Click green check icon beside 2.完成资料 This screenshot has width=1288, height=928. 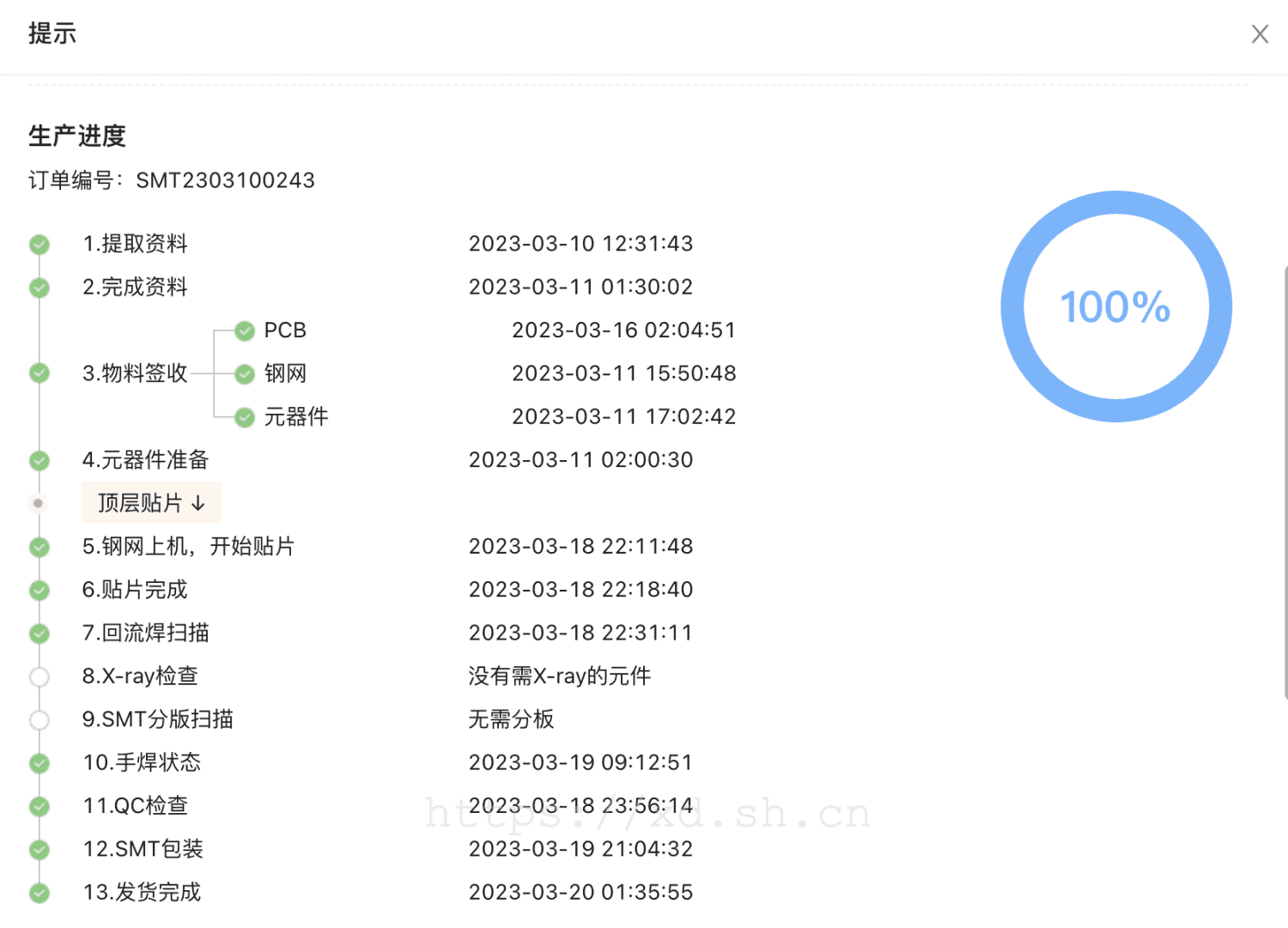(x=39, y=288)
